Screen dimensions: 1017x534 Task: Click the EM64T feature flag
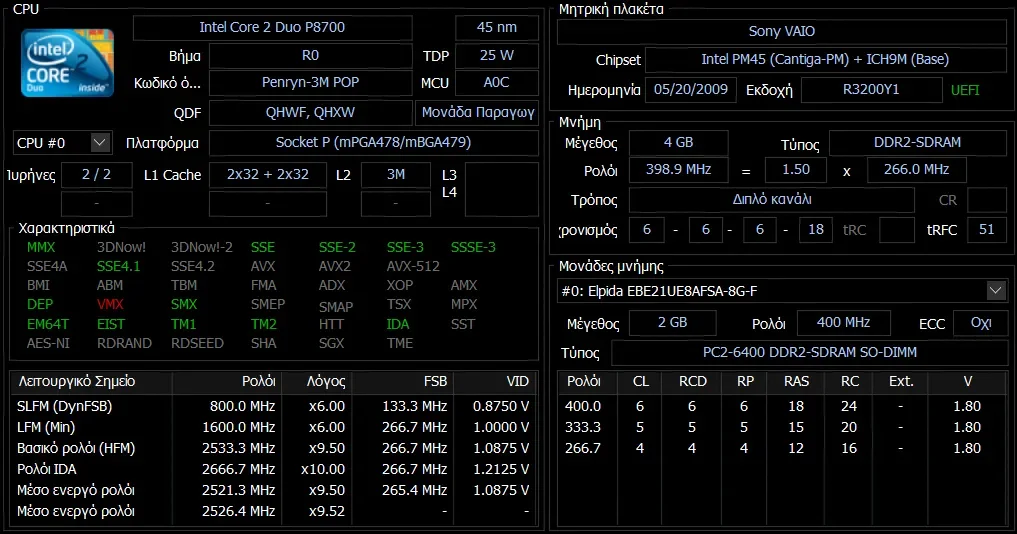(47, 324)
